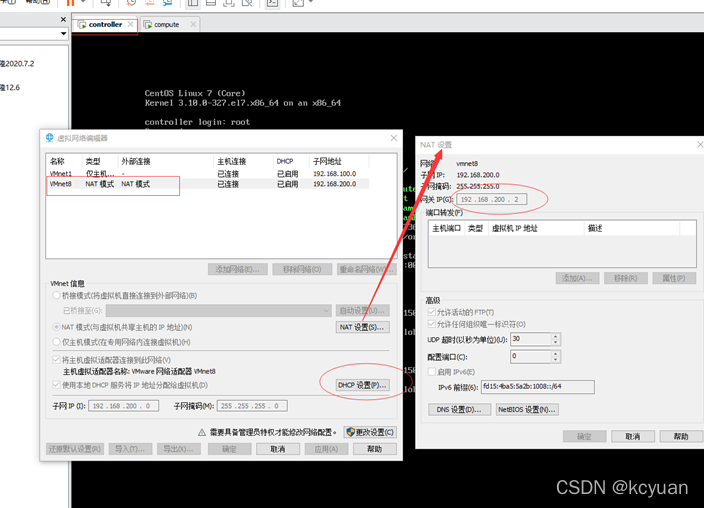The width and height of the screenshot is (704, 508).
Task: Open NAT 设置 from the network editor
Action: pos(362,327)
